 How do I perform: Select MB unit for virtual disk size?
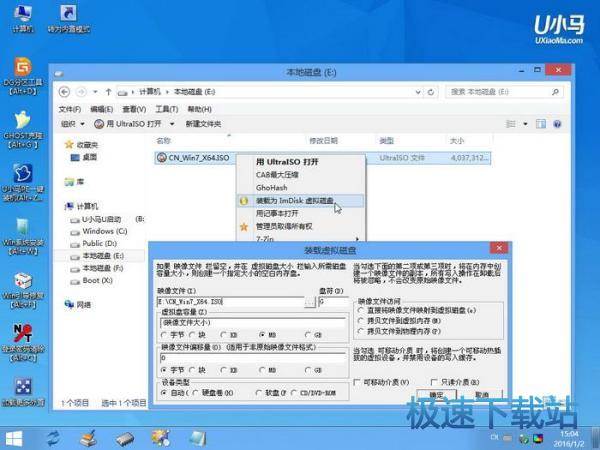tap(267, 335)
